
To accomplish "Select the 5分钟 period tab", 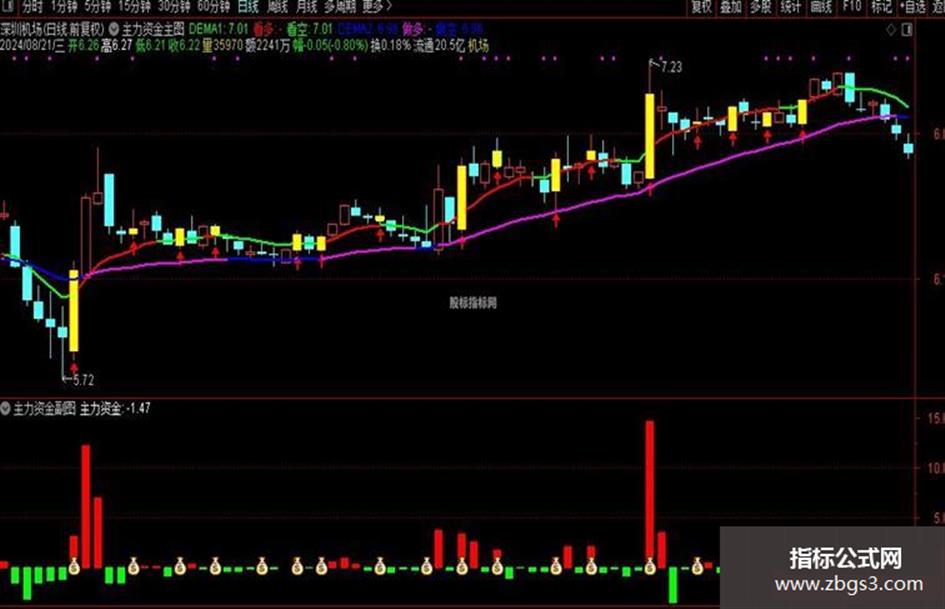I will [x=98, y=7].
